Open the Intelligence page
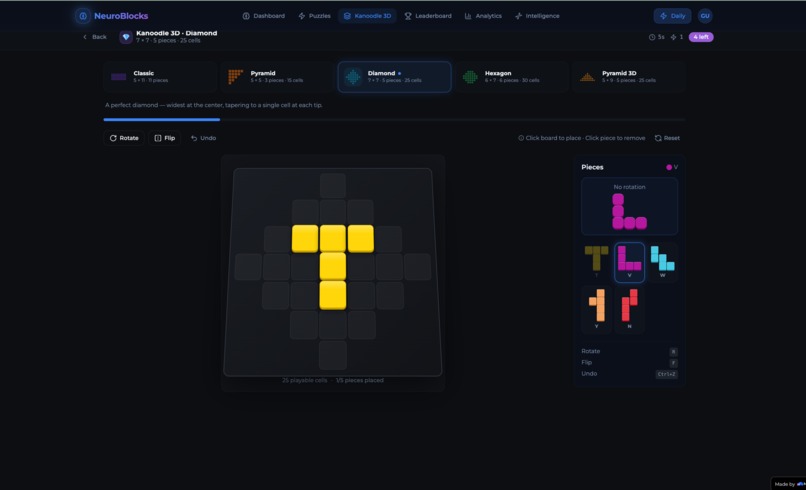Viewport: 806px width, 490px height. click(537, 16)
